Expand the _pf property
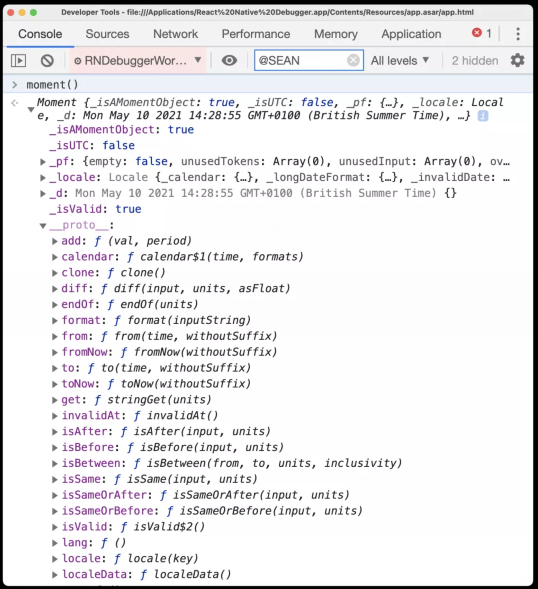 pyautogui.click(x=43, y=162)
